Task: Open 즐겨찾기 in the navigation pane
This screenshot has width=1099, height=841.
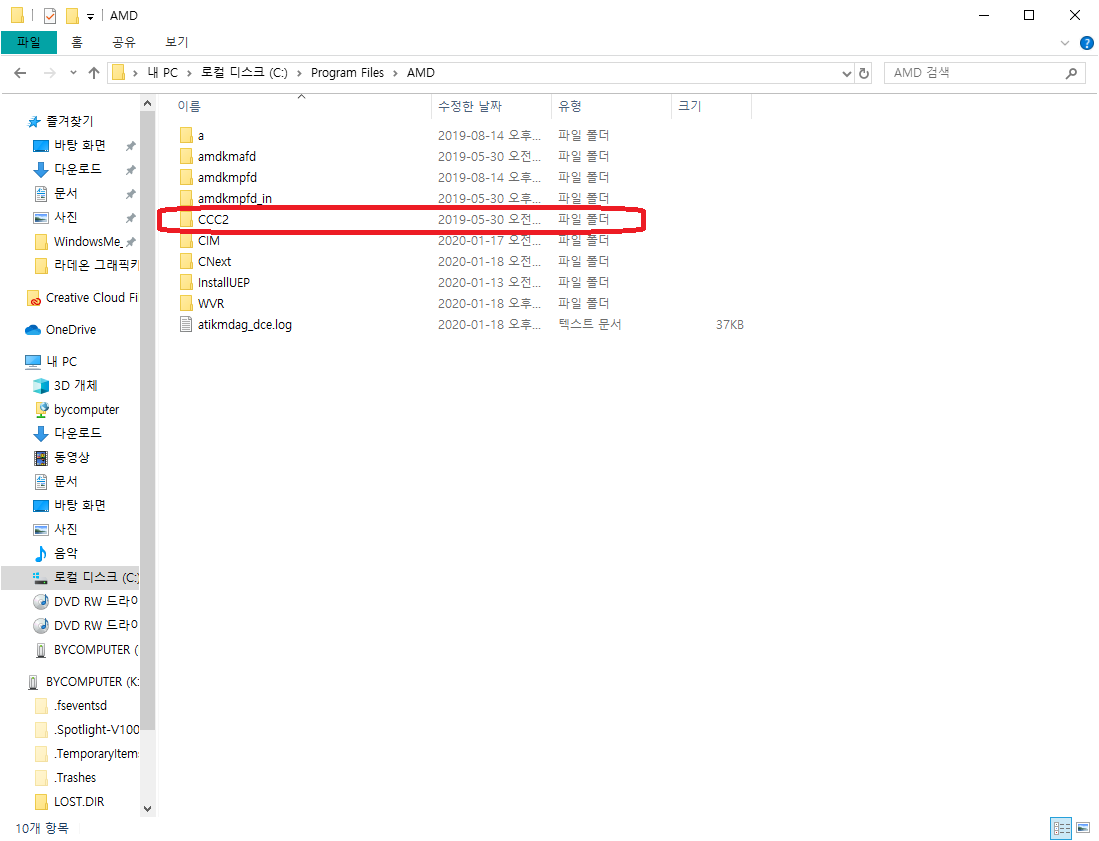Action: 69,121
